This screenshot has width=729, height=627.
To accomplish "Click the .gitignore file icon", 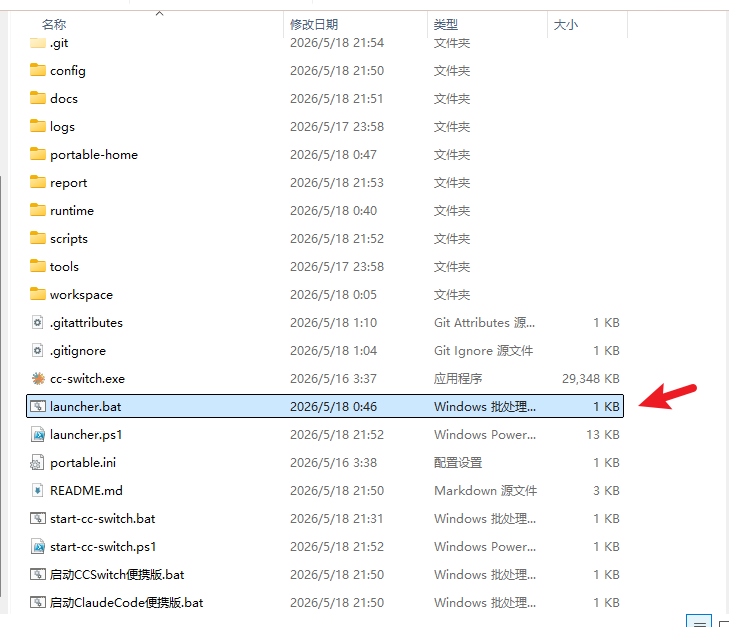I will coord(38,350).
